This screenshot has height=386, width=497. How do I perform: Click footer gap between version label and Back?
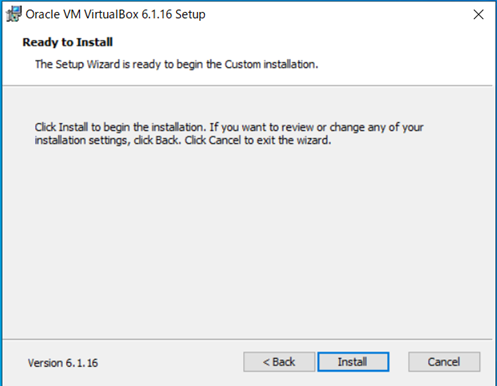(171, 363)
